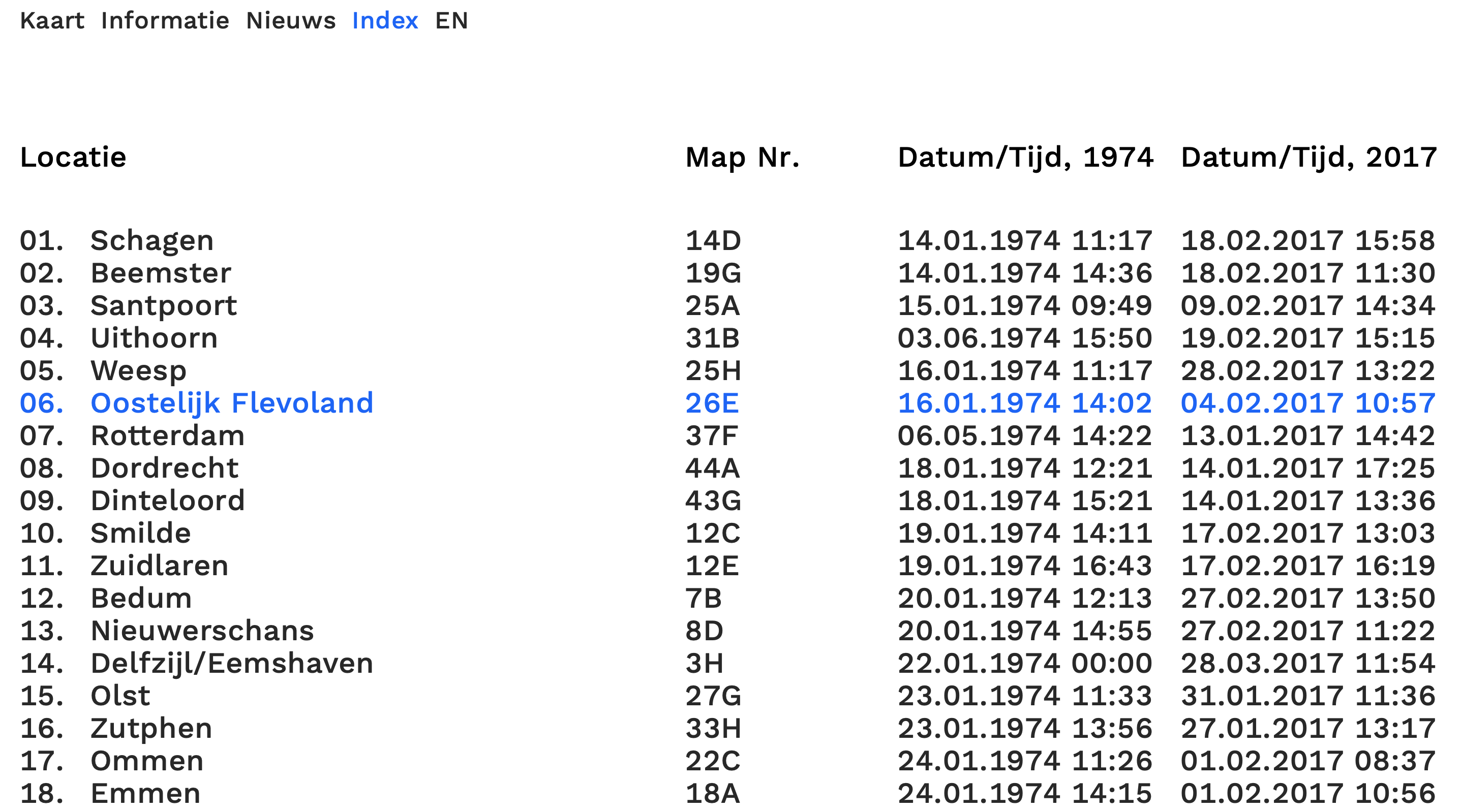Viewport: 1463px width, 812px height.
Task: Click map number 44A for Dordrecht
Action: point(712,469)
